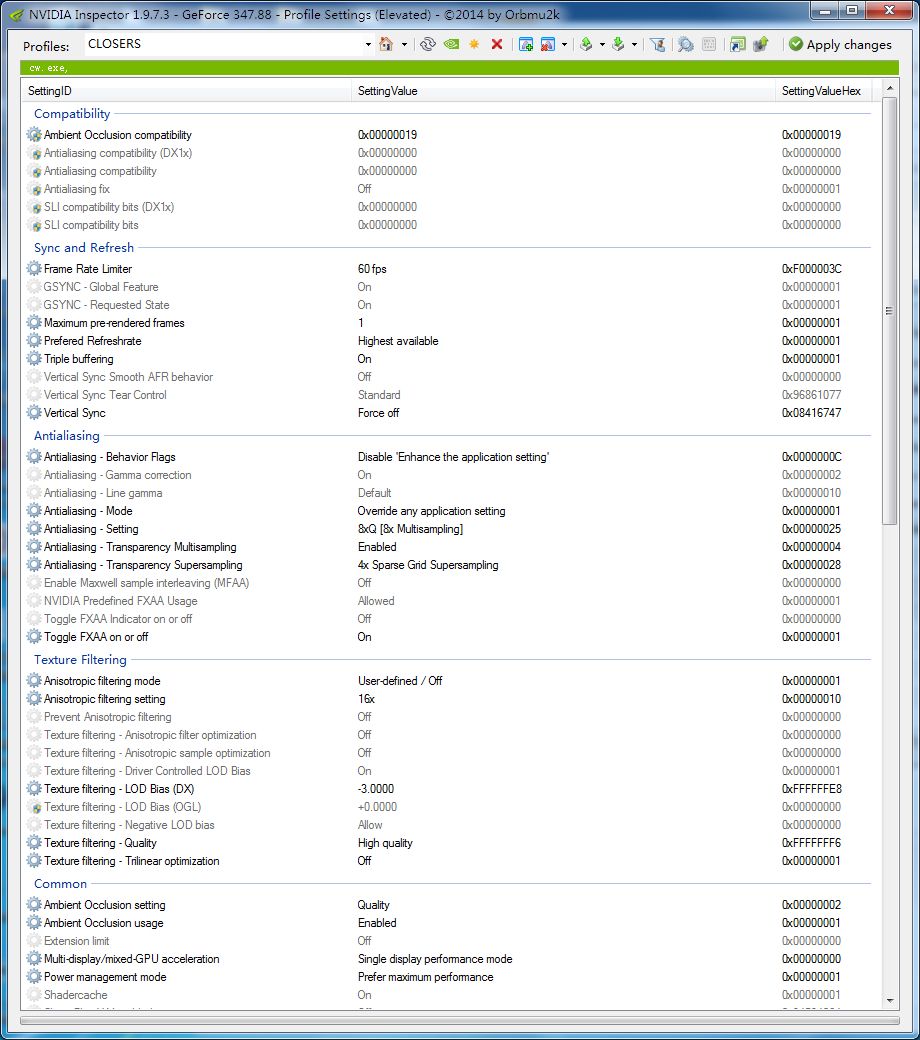This screenshot has width=920, height=1040.
Task: Click the '-3.0000' LOD Bias value
Action: tap(376, 789)
